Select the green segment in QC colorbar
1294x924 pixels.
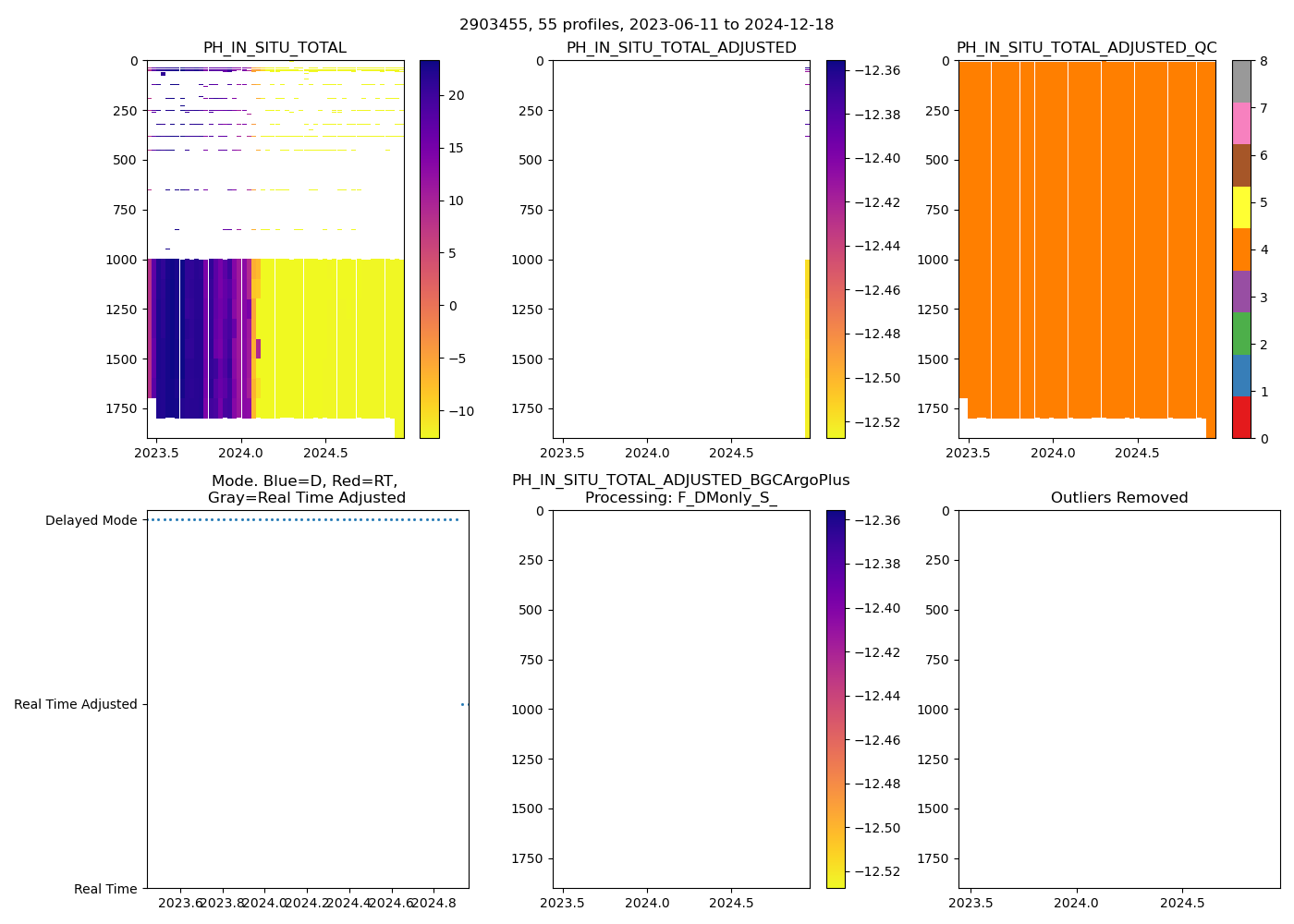1240,334
